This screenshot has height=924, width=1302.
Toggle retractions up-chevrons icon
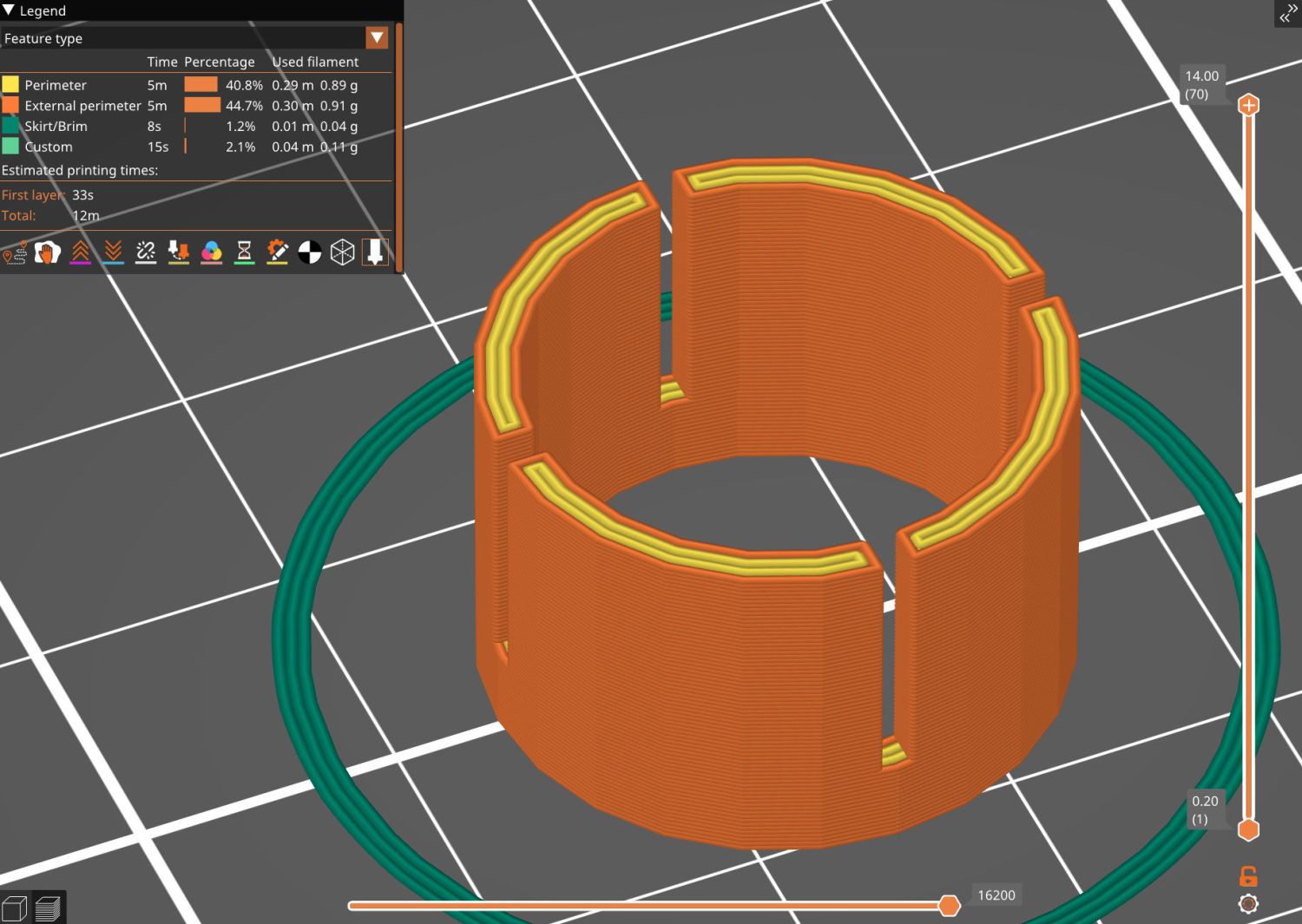click(x=81, y=252)
